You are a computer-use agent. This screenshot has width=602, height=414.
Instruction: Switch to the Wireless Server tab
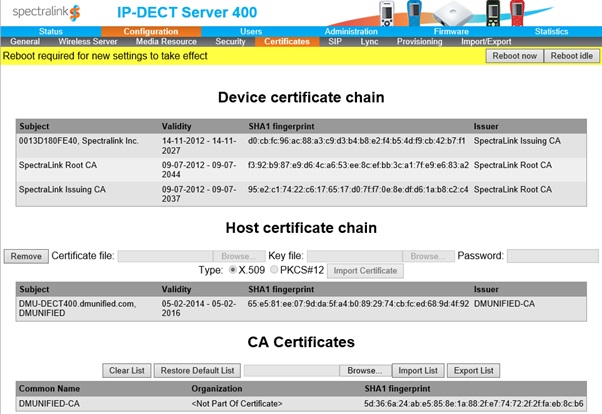(x=88, y=42)
